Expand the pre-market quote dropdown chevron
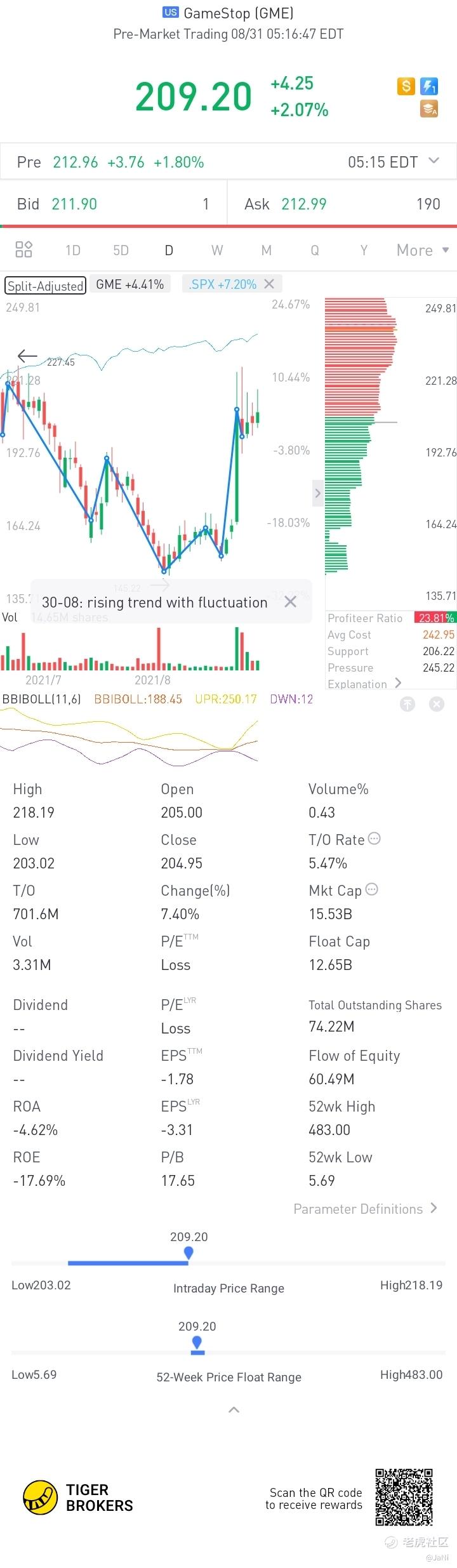Screen dimensions: 457x1568 [434, 161]
